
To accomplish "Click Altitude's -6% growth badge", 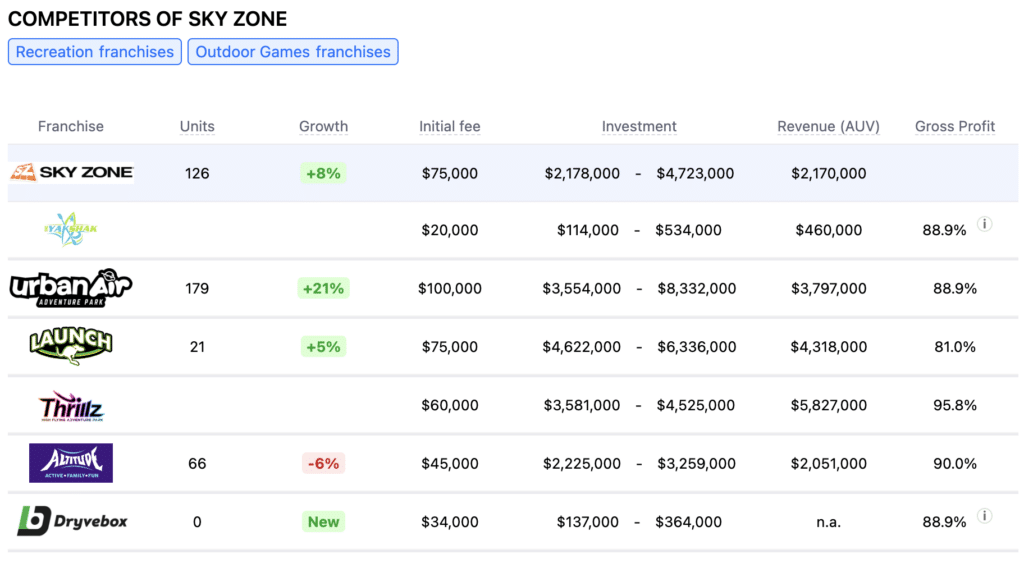I will [x=323, y=464].
